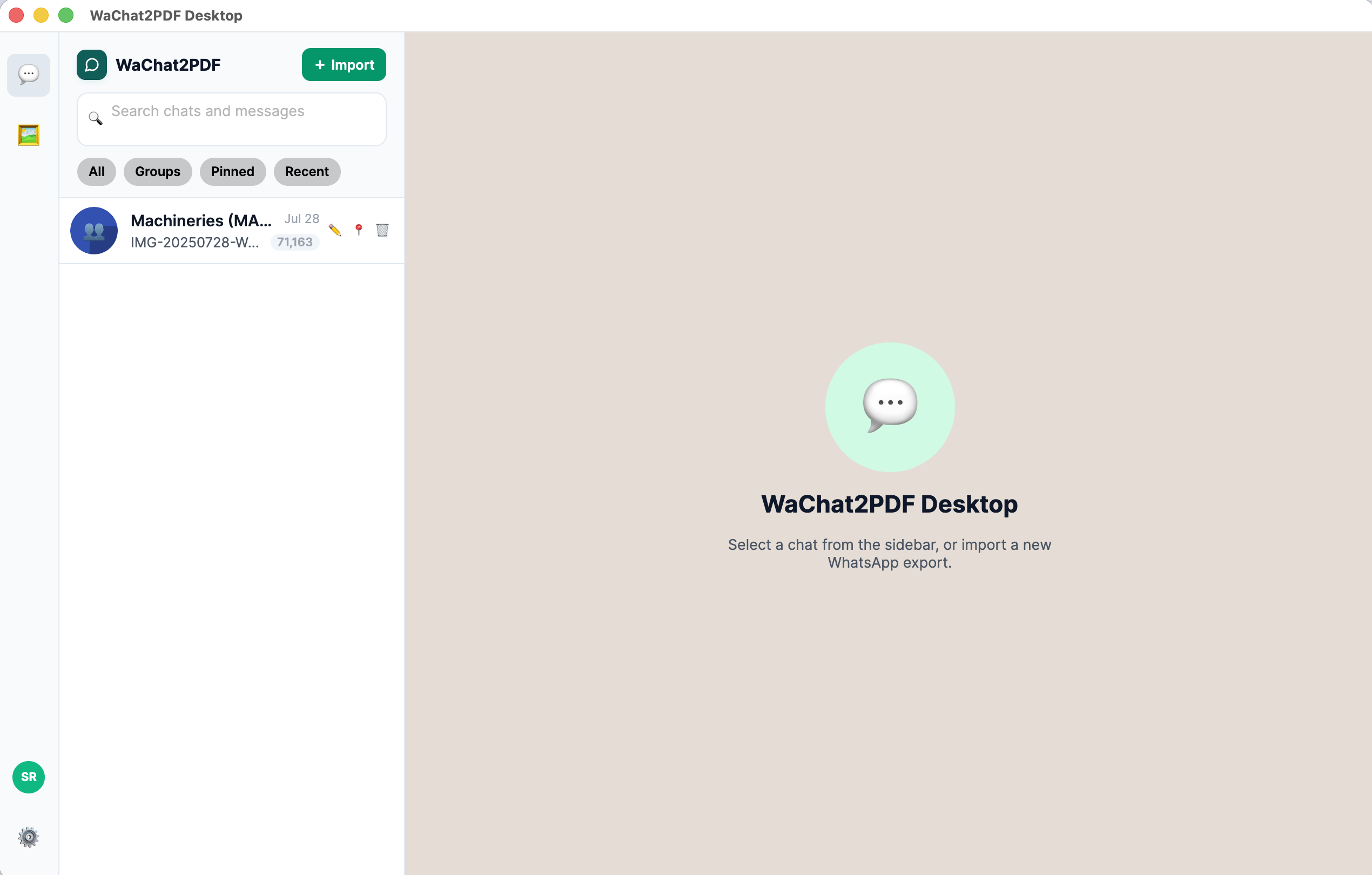This screenshot has height=875, width=1372.
Task: Click the Jul 28 date label
Action: 302,219
